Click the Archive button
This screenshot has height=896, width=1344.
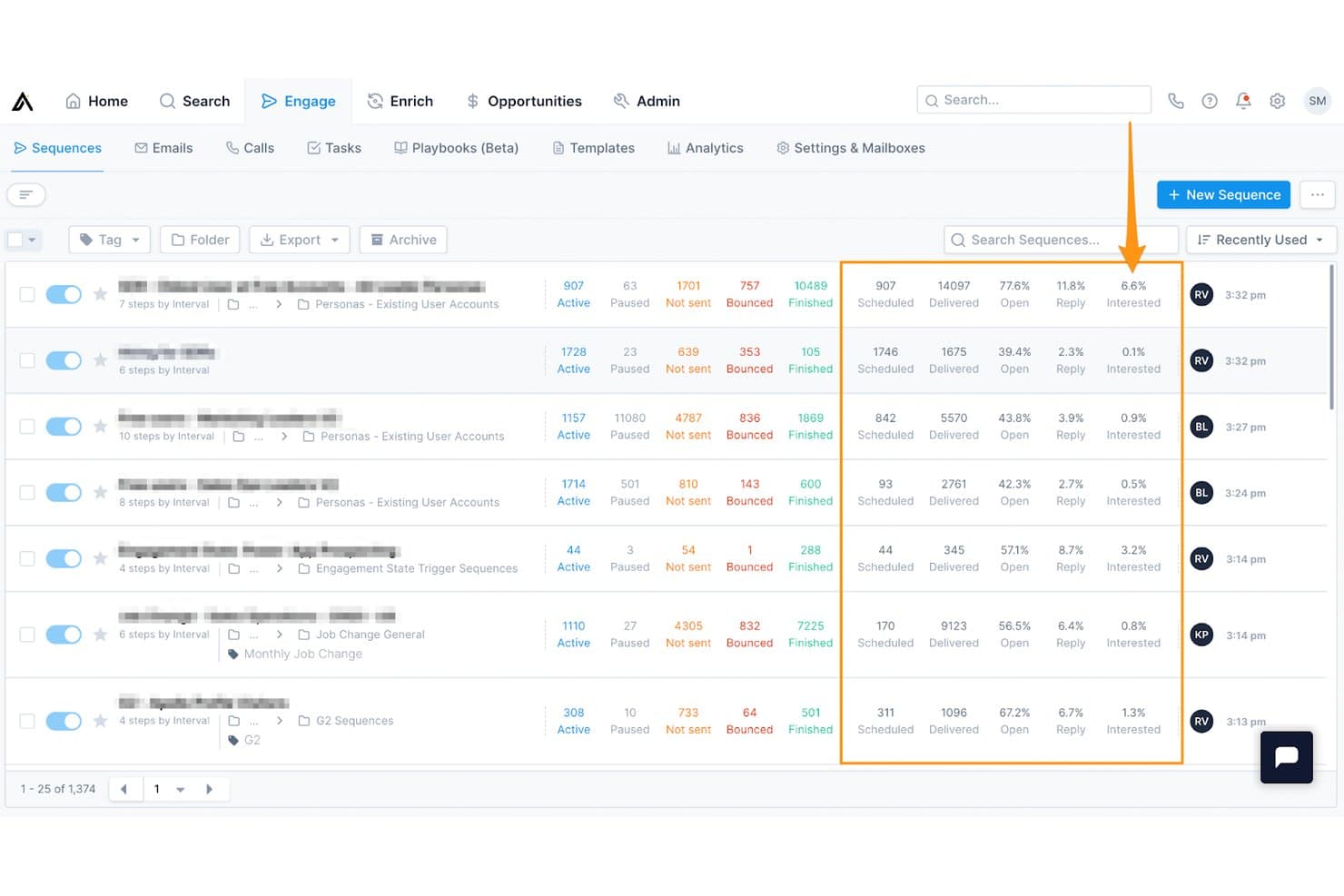[x=403, y=240]
